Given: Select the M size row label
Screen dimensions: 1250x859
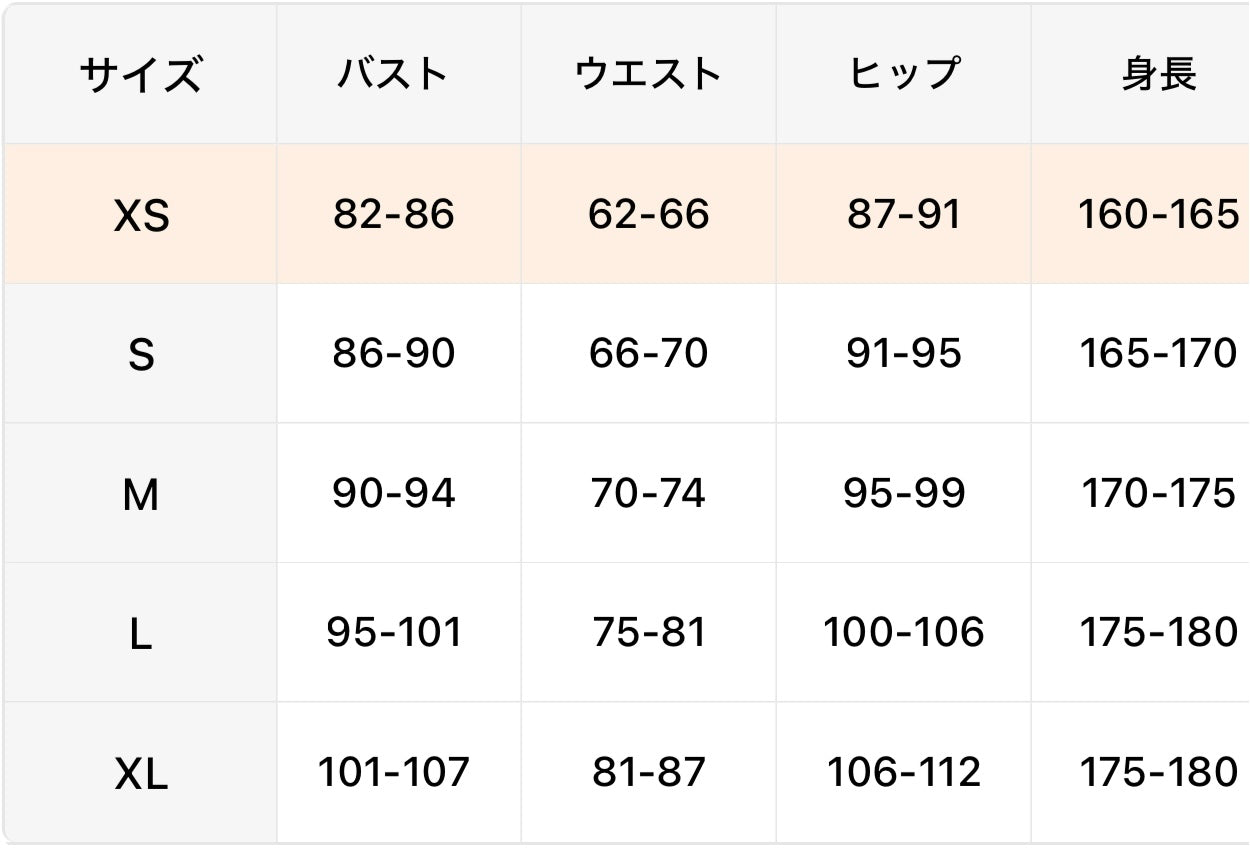Looking at the screenshot, I should [141, 494].
